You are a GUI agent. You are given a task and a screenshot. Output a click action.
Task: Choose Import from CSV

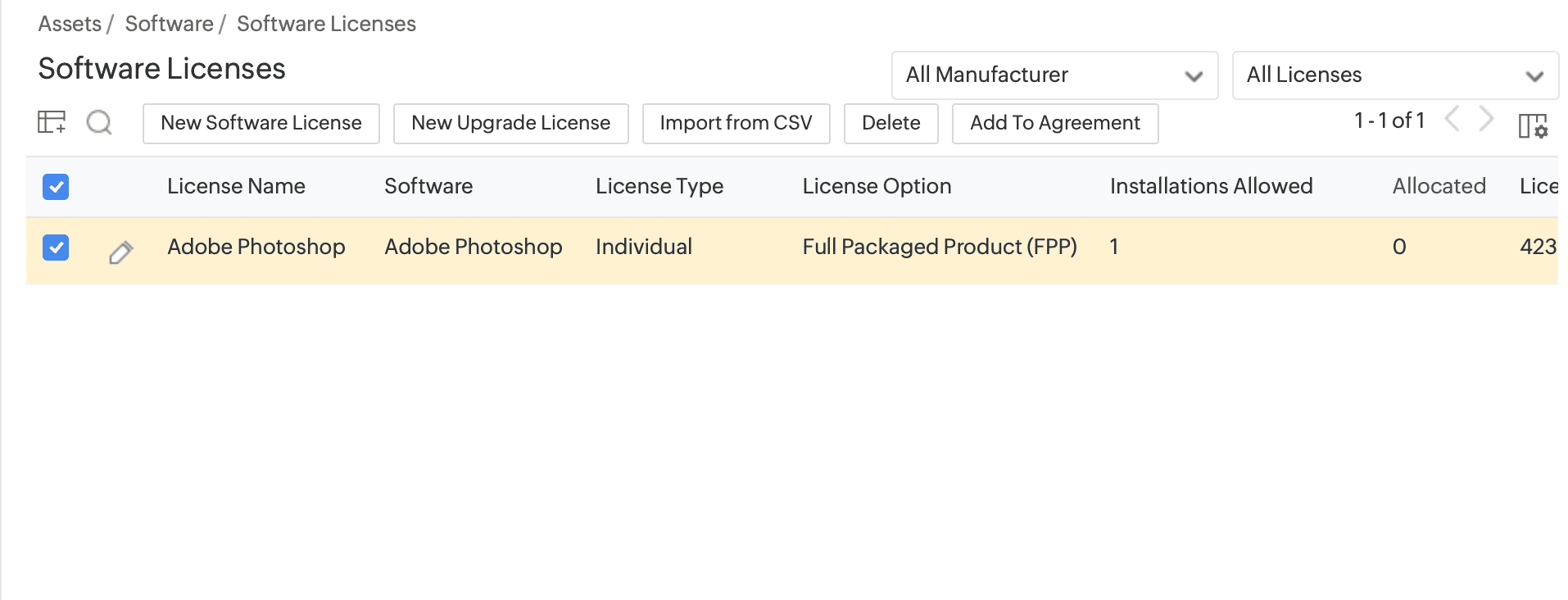(736, 123)
